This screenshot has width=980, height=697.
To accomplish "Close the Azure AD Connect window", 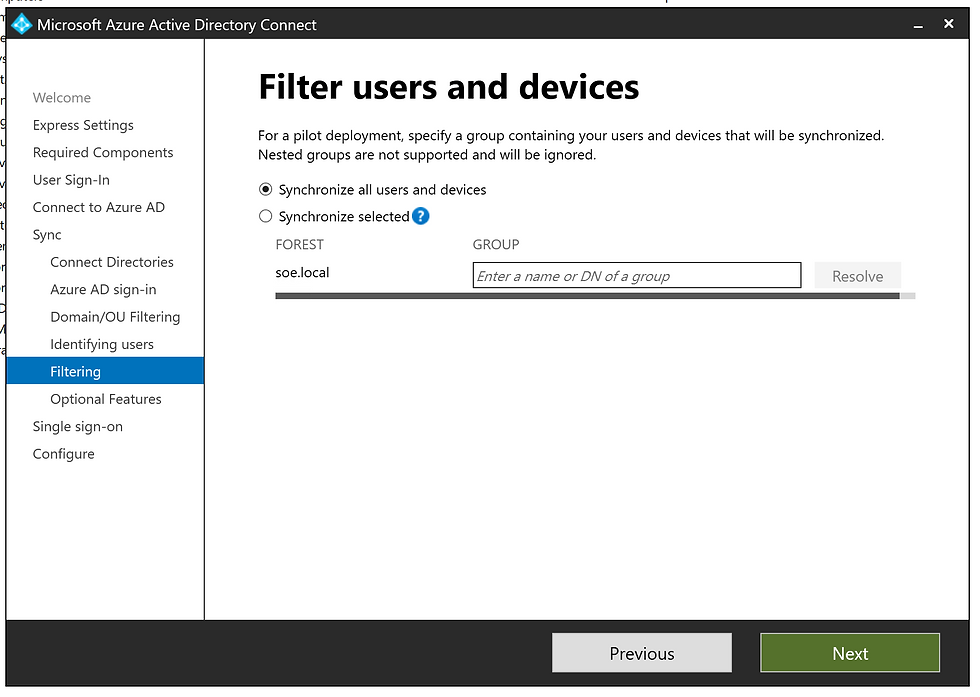I will (x=949, y=24).
